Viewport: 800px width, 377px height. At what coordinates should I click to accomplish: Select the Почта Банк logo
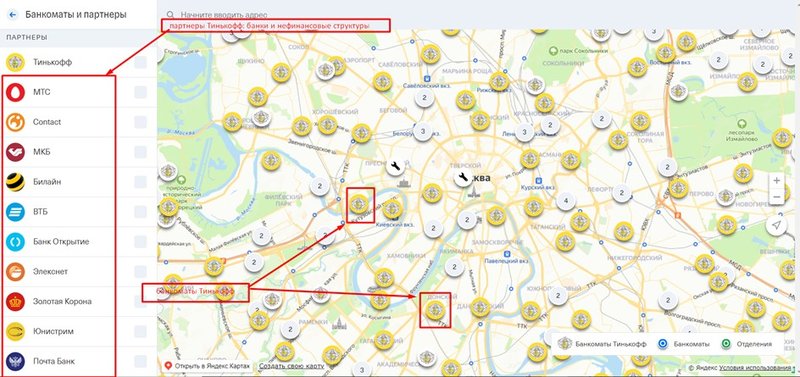click(x=15, y=361)
